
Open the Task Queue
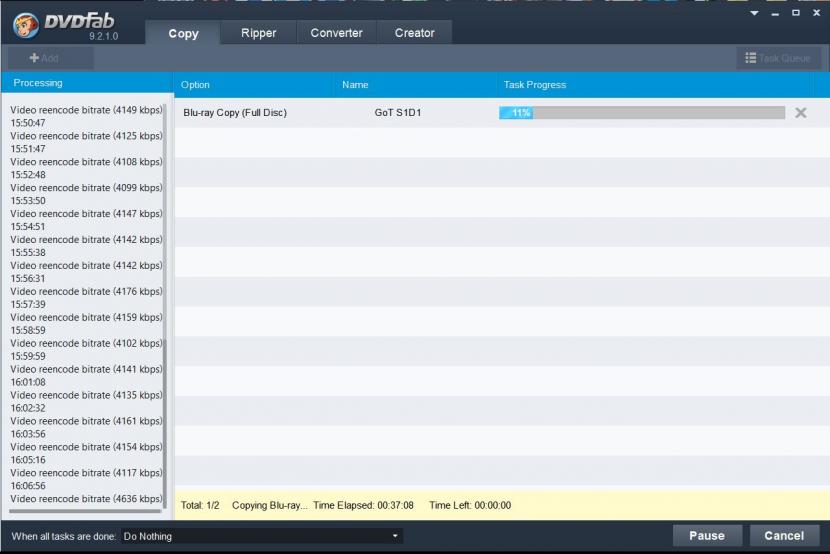tap(778, 58)
